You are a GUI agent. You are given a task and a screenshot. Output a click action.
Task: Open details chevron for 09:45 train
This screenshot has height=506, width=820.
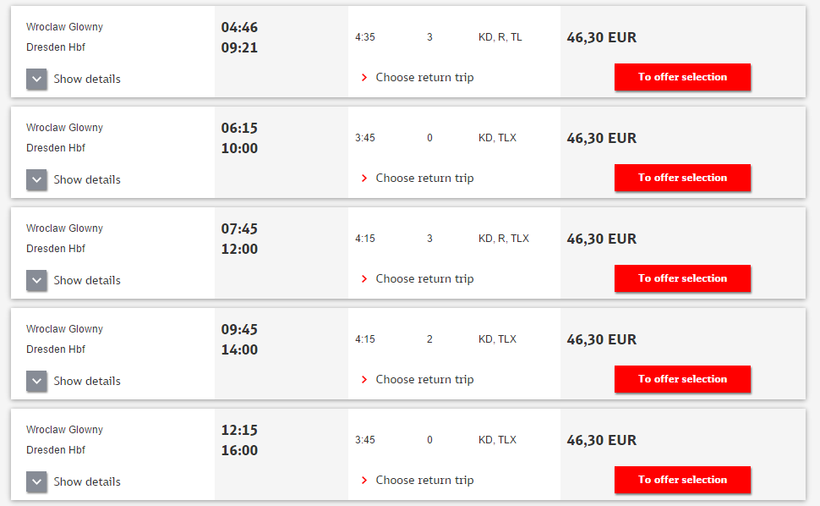pyautogui.click(x=37, y=381)
